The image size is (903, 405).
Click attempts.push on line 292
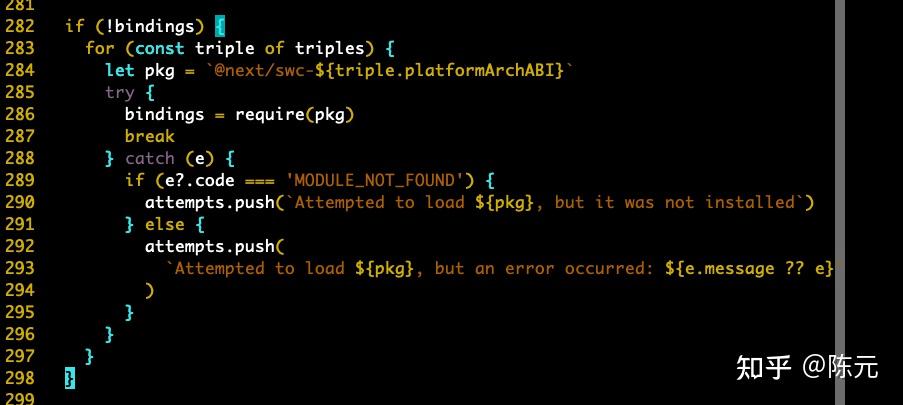point(210,246)
